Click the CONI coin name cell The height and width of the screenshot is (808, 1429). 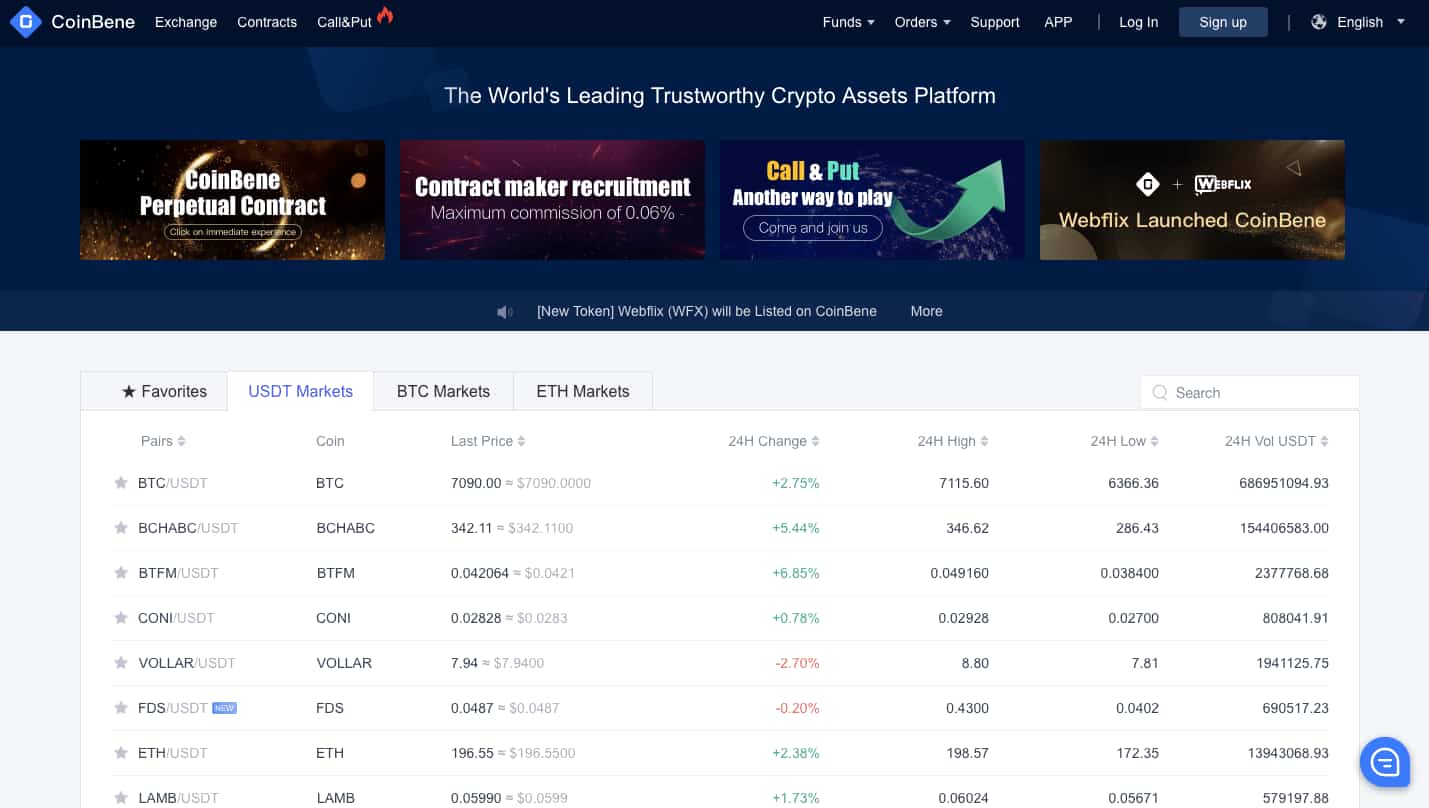[333, 618]
